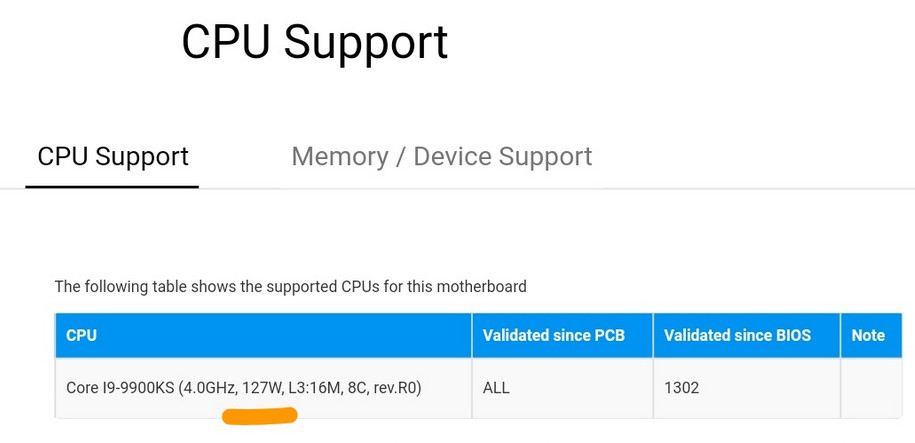Click the rev.R0 revision text
Image resolution: width=915 pixels, height=443 pixels.
tap(397, 387)
